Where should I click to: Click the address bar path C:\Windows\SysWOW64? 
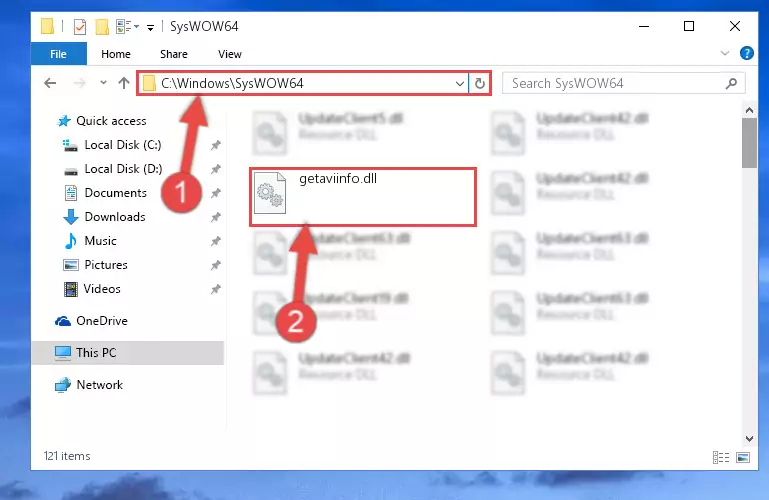[232, 83]
